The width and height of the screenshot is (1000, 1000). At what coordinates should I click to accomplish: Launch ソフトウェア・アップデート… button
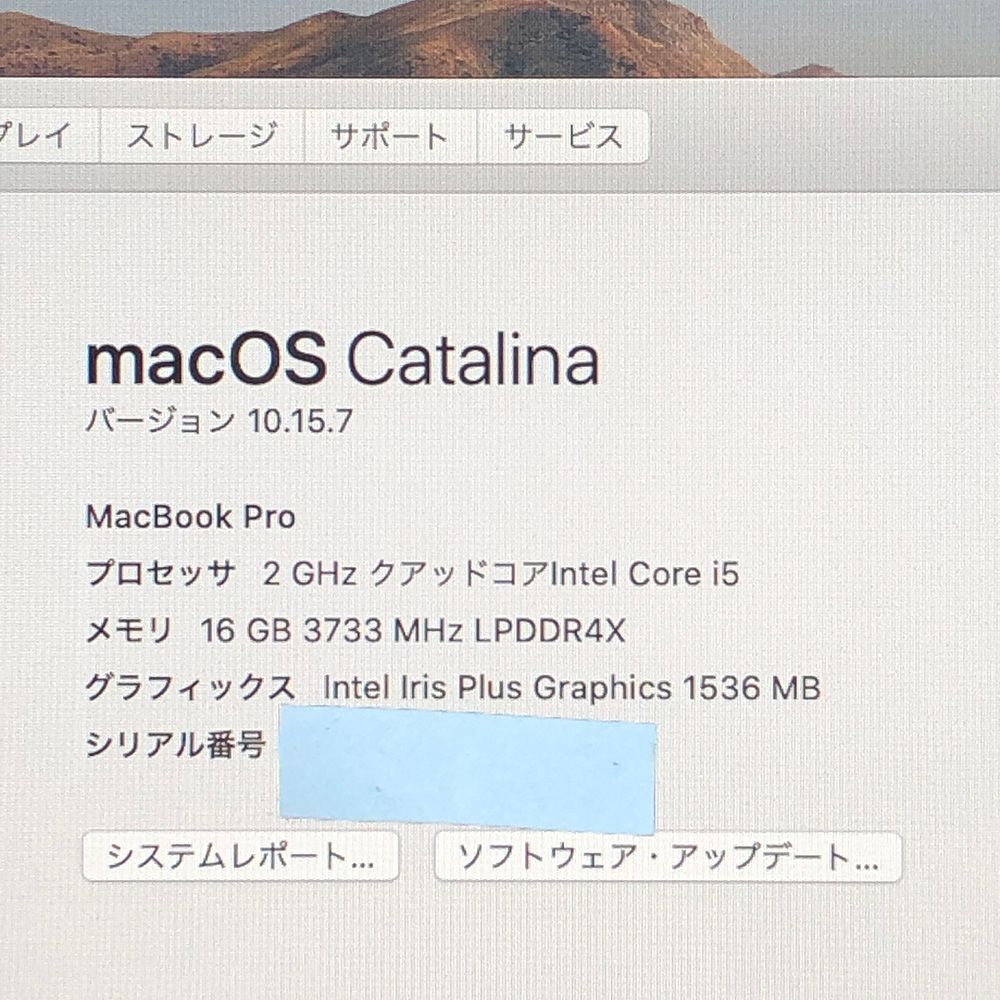click(x=668, y=857)
